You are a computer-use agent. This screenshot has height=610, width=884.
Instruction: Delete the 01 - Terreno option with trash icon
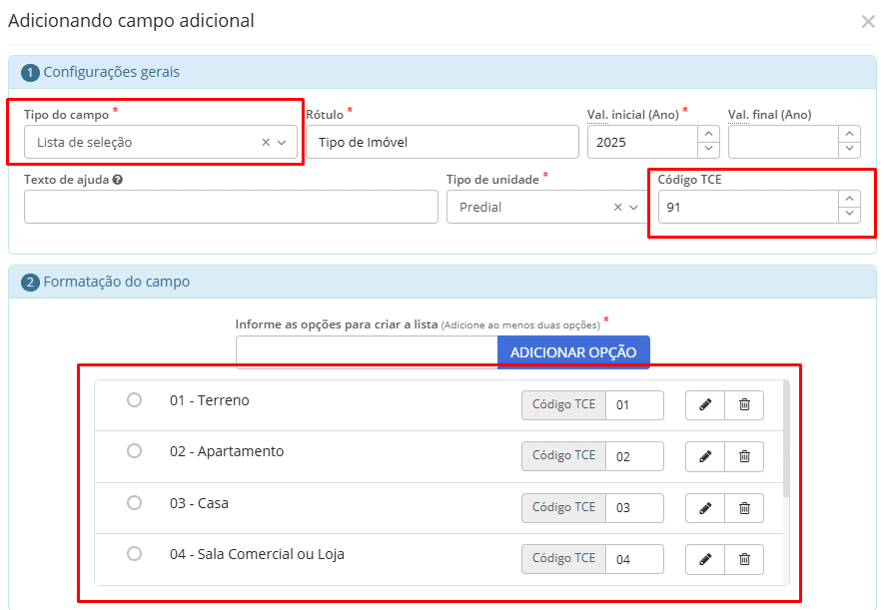744,404
